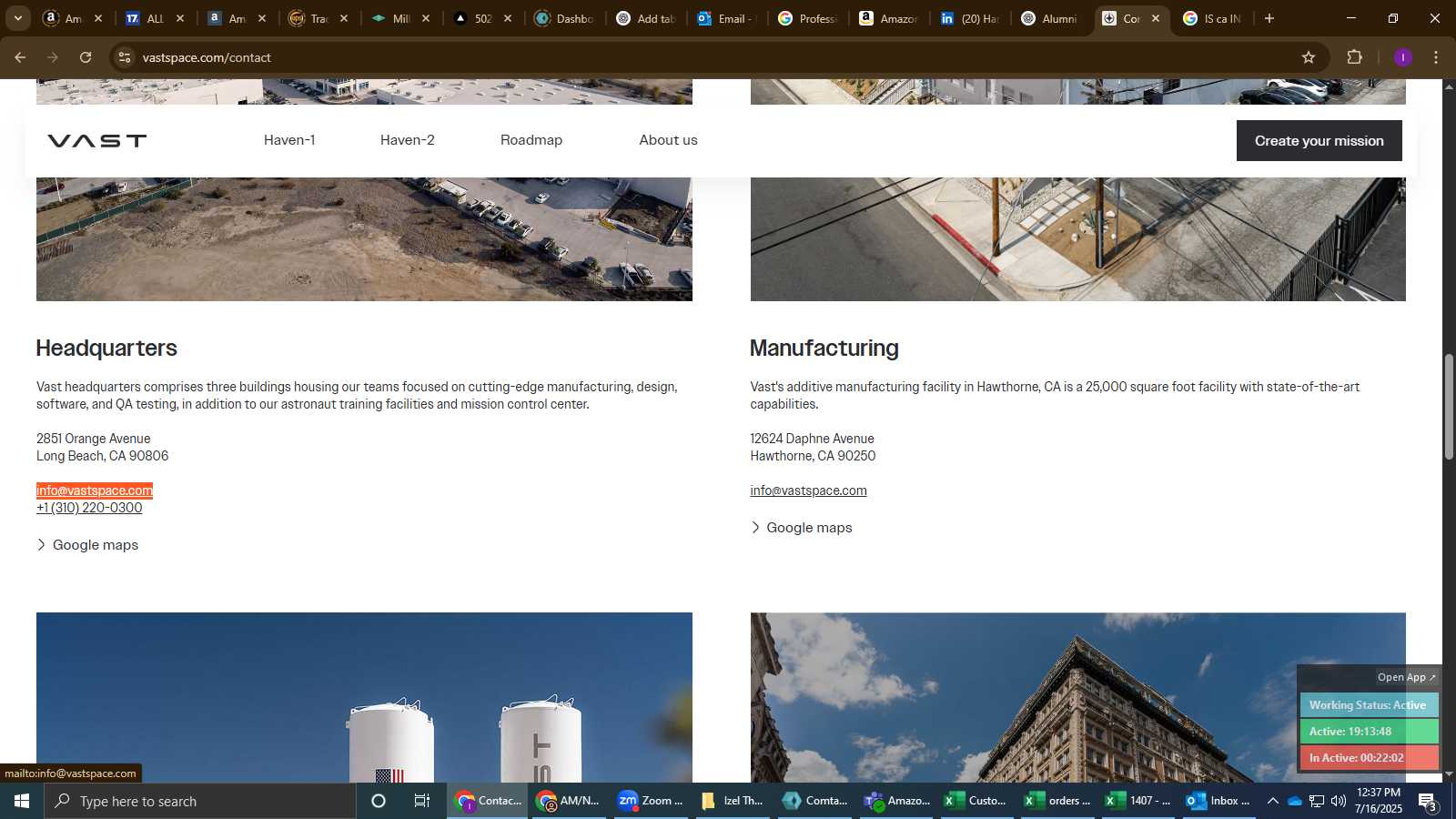
Task: Open browser extensions puzzle icon
Action: [1354, 57]
